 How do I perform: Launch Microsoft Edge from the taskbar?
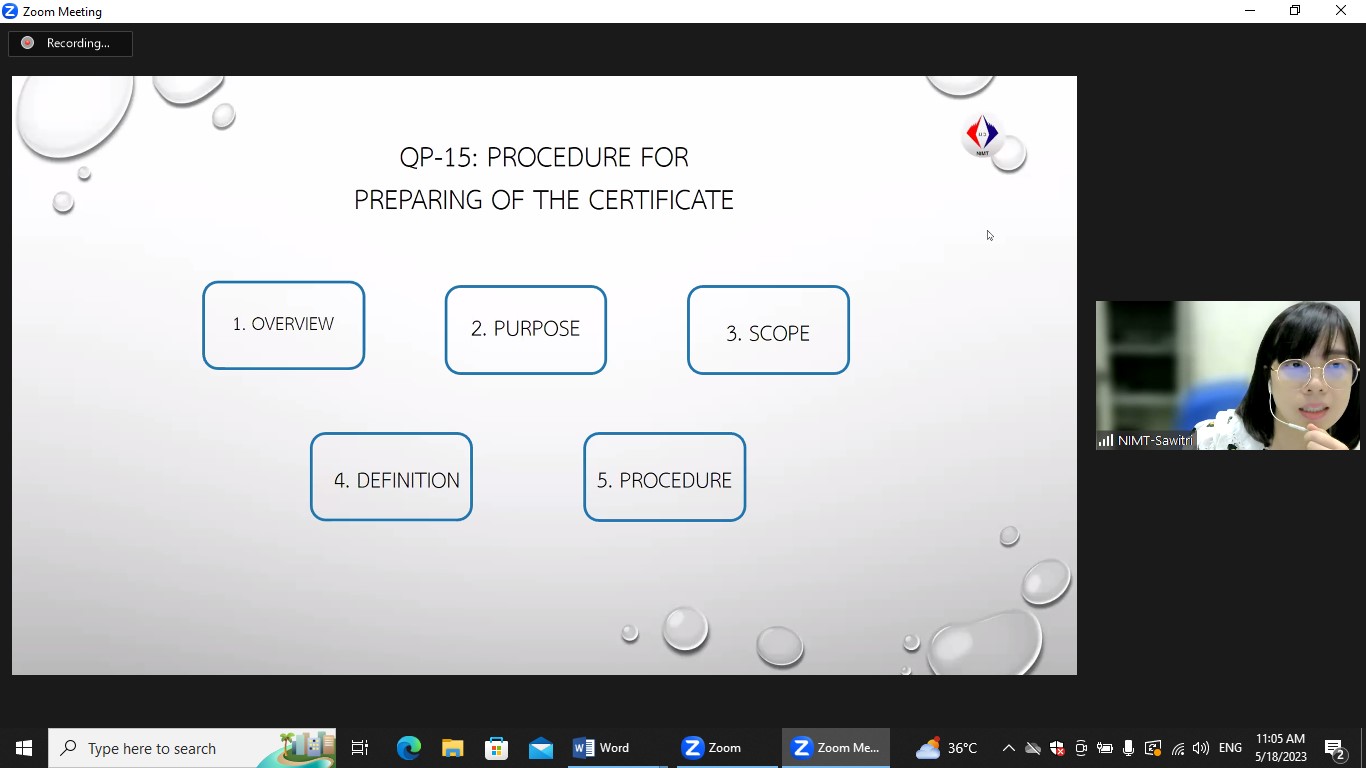coord(409,748)
